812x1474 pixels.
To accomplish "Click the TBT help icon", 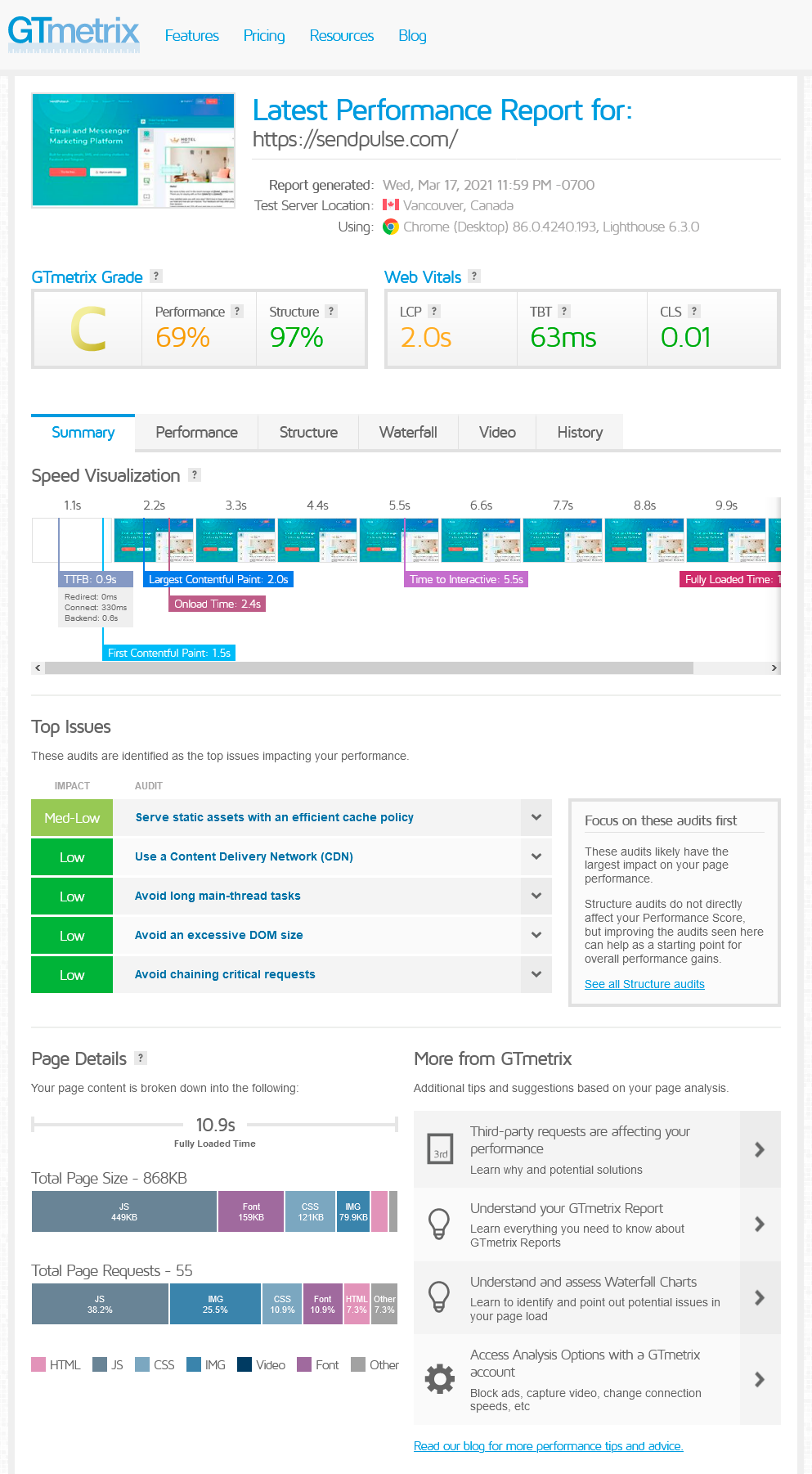I will coord(564,311).
